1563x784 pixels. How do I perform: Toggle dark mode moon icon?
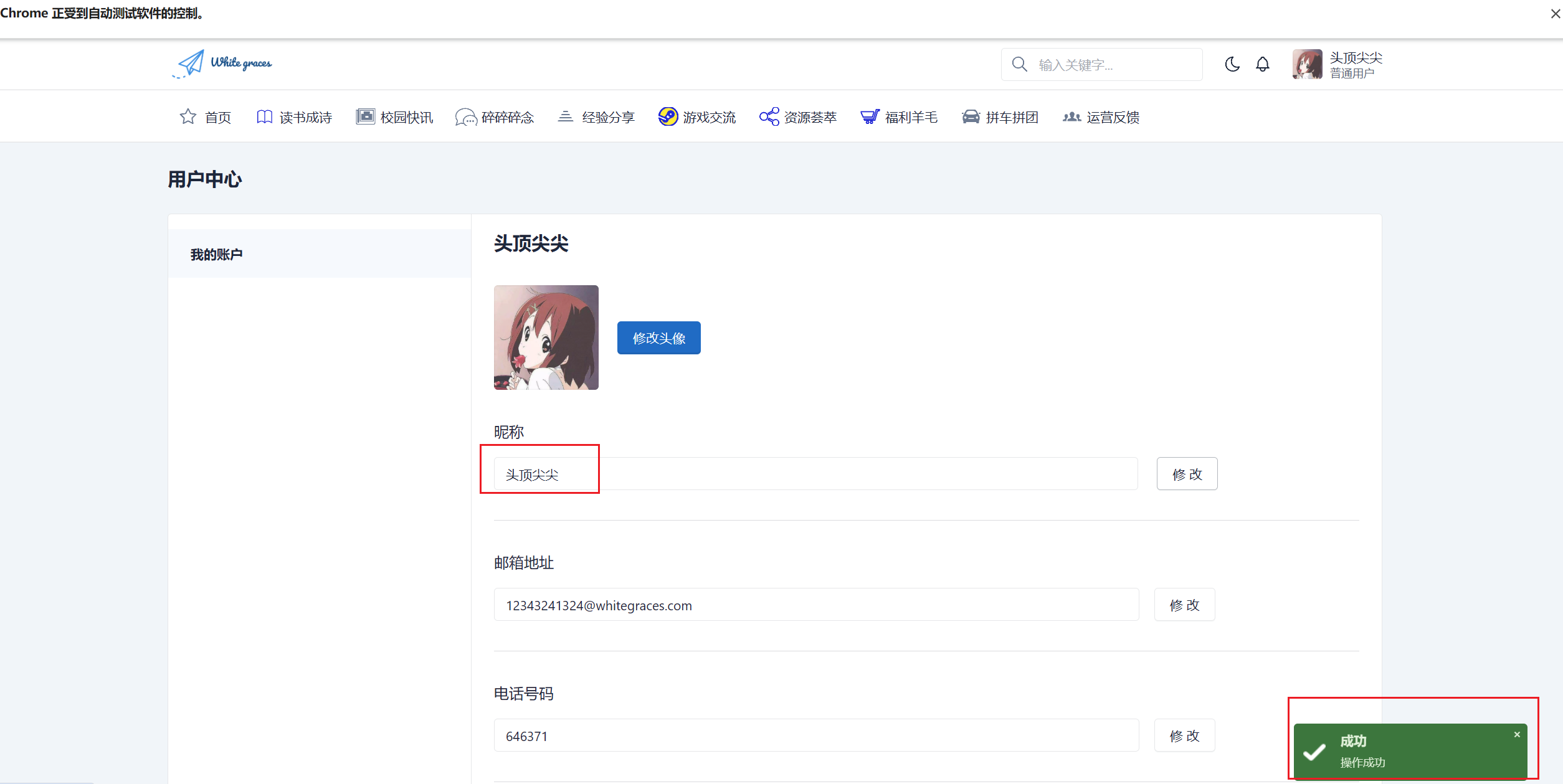[x=1232, y=64]
